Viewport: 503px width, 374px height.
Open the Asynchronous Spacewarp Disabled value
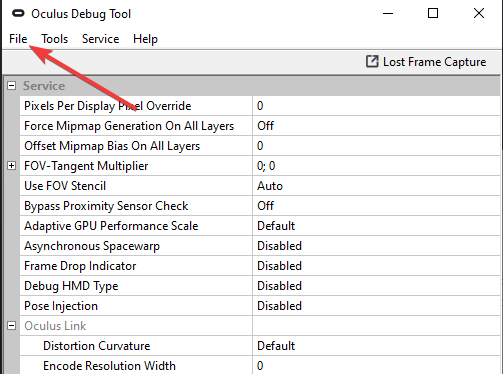[377, 246]
